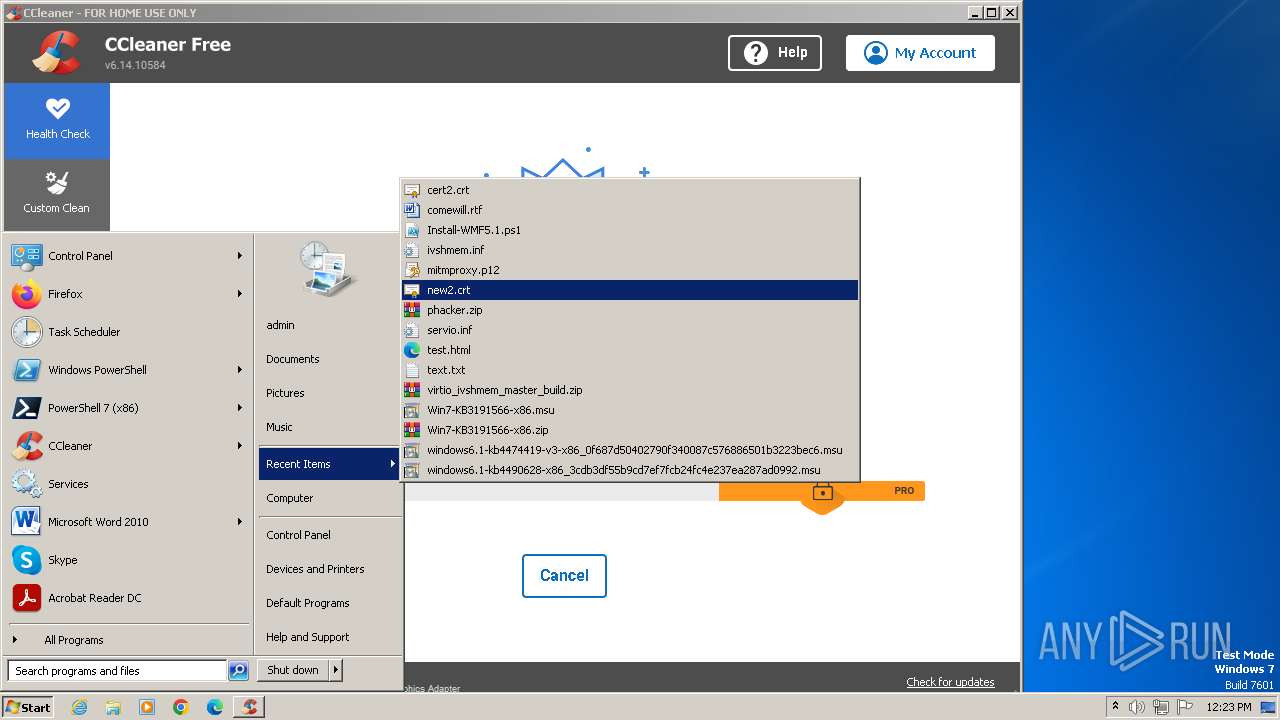Expand PowerShell 7 (x86) jump list arrow
1280x720 pixels.
tap(239, 408)
